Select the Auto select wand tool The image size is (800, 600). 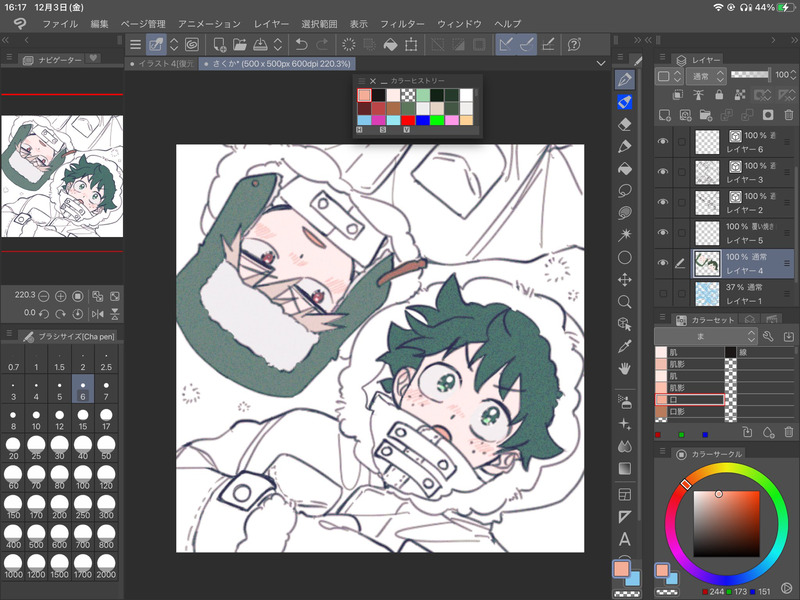pyautogui.click(x=624, y=235)
